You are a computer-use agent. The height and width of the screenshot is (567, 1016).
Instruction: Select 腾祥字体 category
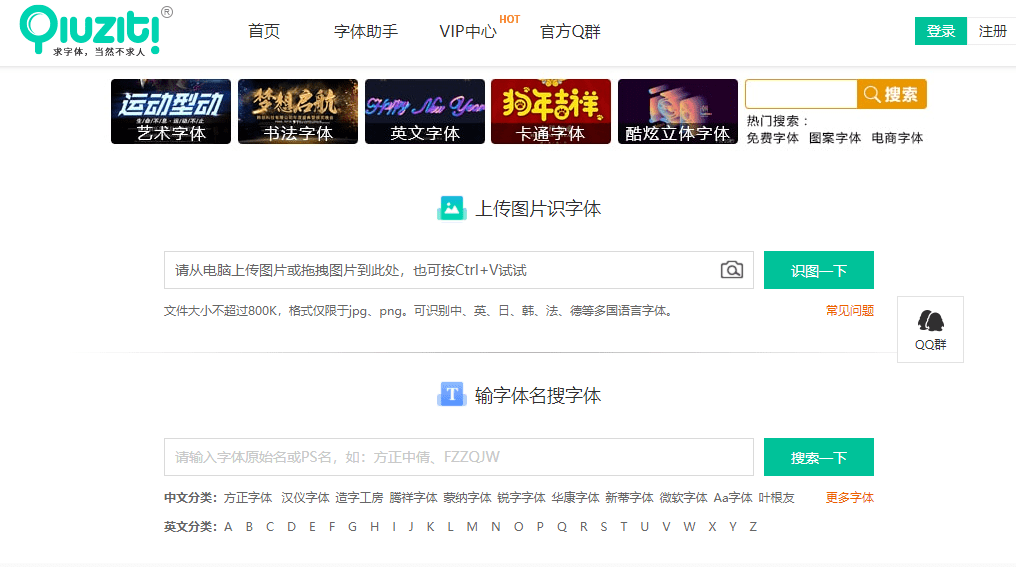413,498
